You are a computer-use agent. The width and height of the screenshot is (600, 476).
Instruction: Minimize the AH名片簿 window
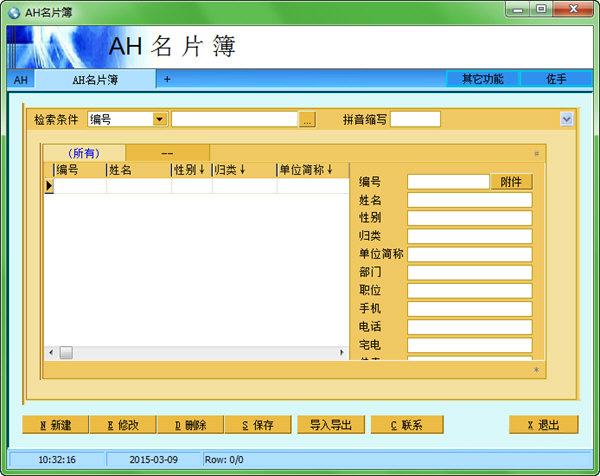click(518, 10)
